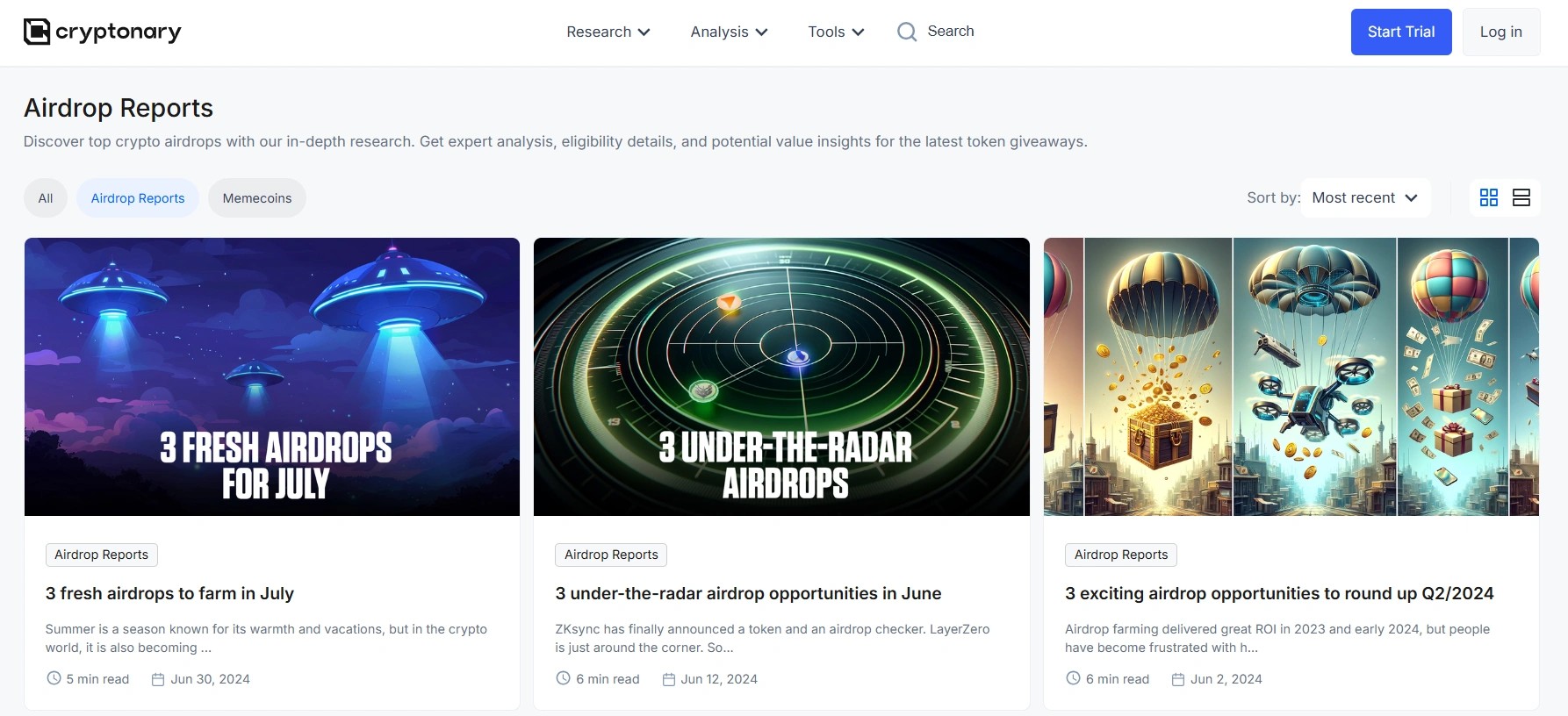This screenshot has width=1568, height=716.
Task: Click the 'Sort by:' label
Action: (x=1274, y=197)
